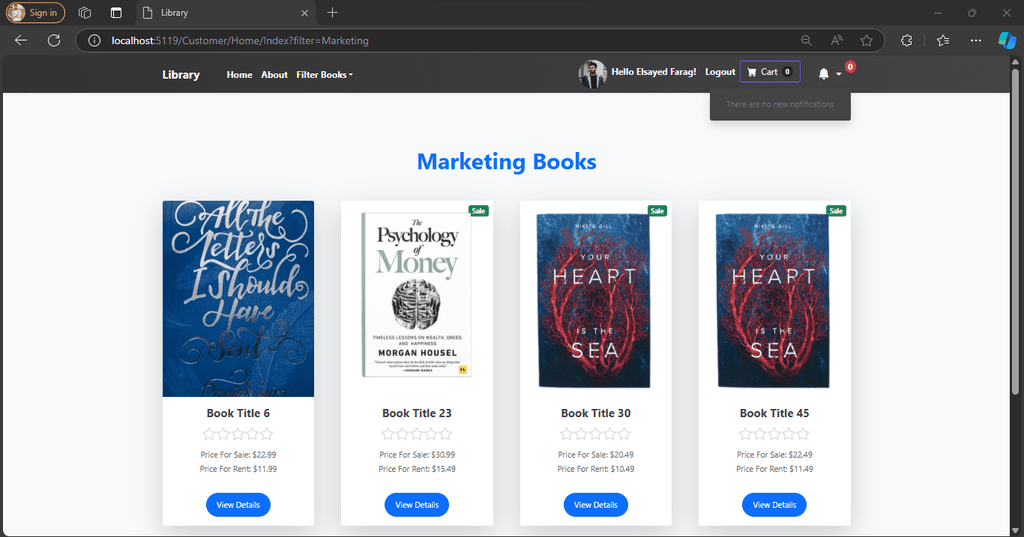1024x537 pixels.
Task: Click the Logout link
Action: click(720, 72)
